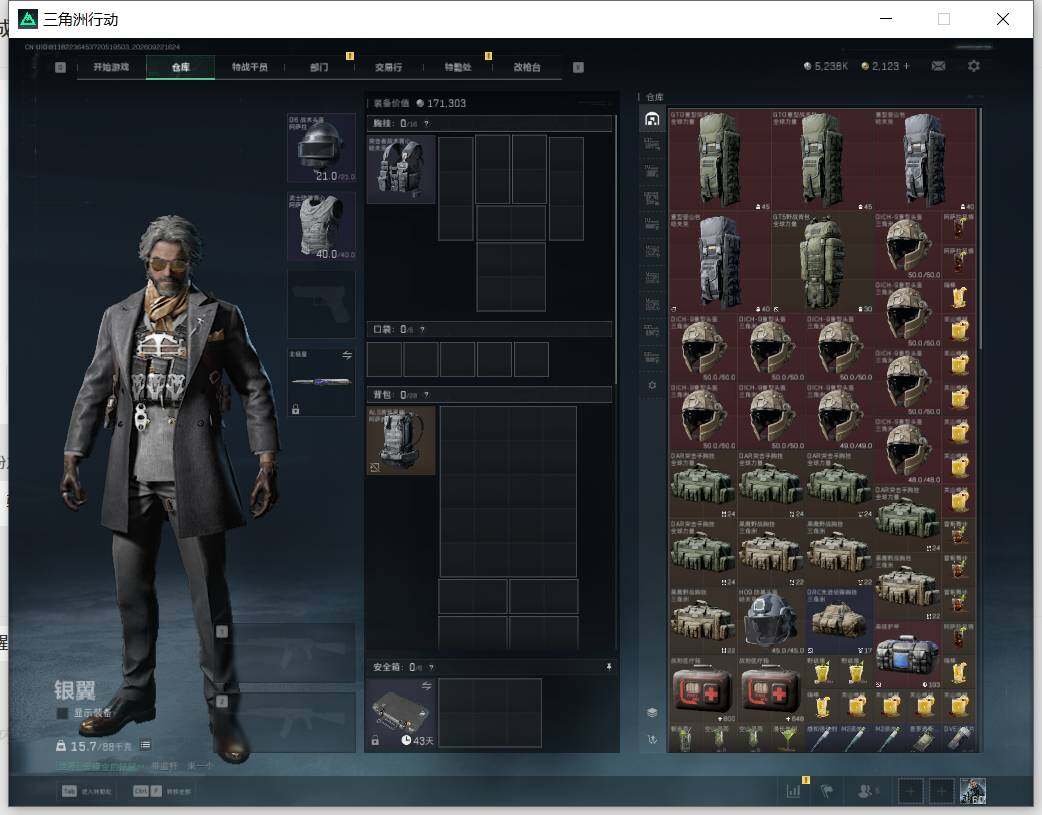Click the empty pistol slot
The image size is (1042, 815).
click(x=321, y=304)
